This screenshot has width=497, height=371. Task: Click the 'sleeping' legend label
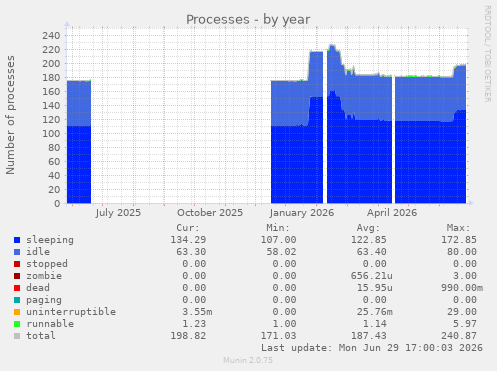pos(50,240)
